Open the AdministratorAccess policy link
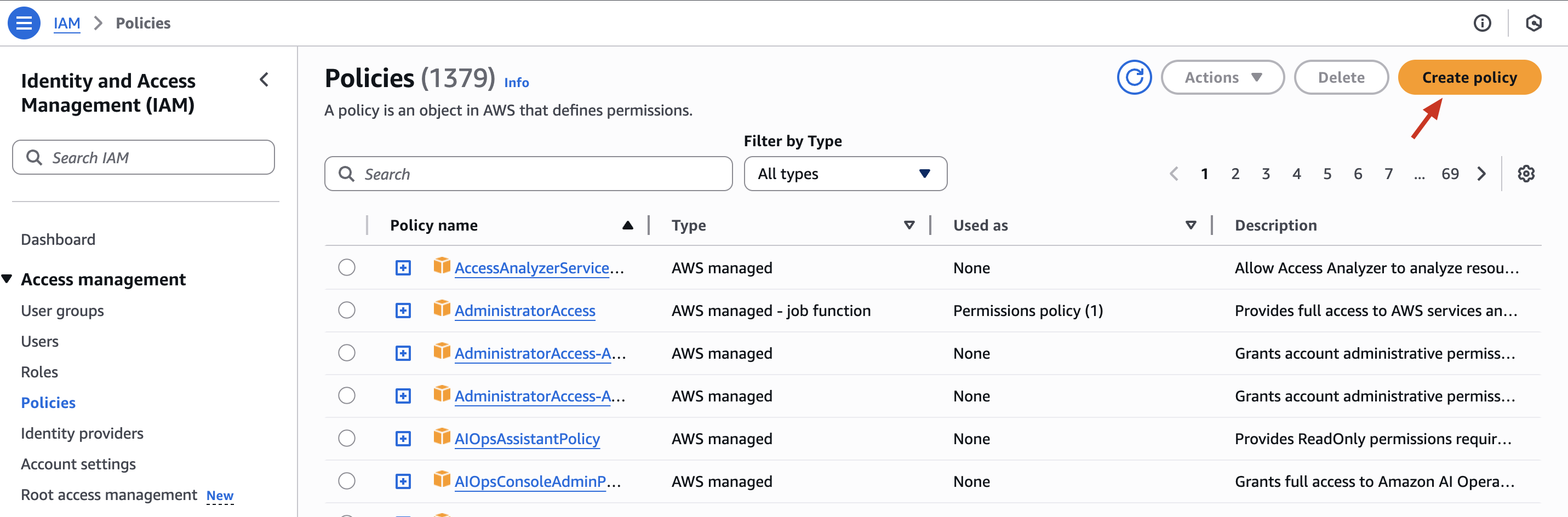The width and height of the screenshot is (1568, 517). pyautogui.click(x=525, y=311)
